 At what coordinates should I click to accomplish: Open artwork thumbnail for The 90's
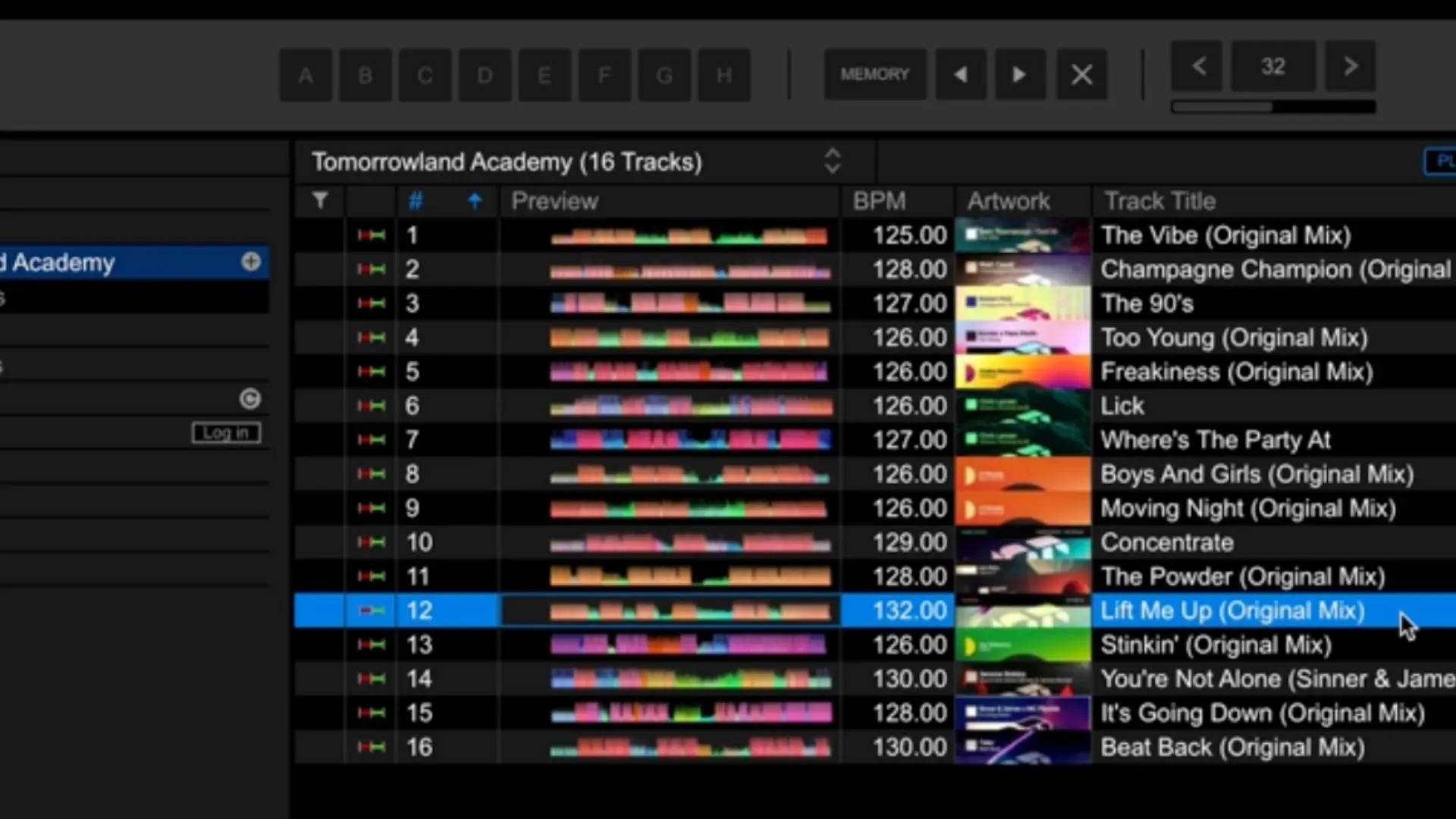1023,303
